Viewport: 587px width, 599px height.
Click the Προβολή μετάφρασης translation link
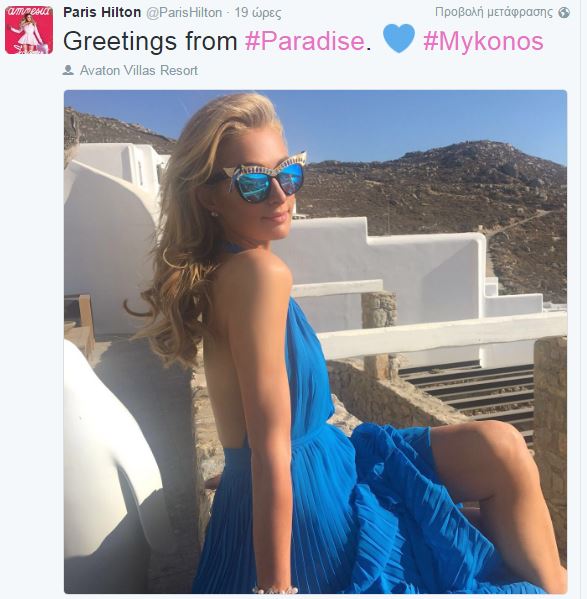(493, 12)
